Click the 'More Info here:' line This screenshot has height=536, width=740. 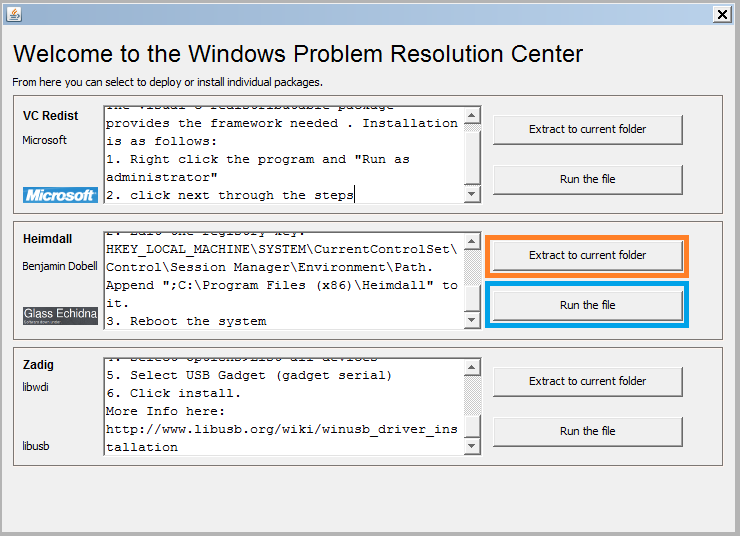[165, 411]
